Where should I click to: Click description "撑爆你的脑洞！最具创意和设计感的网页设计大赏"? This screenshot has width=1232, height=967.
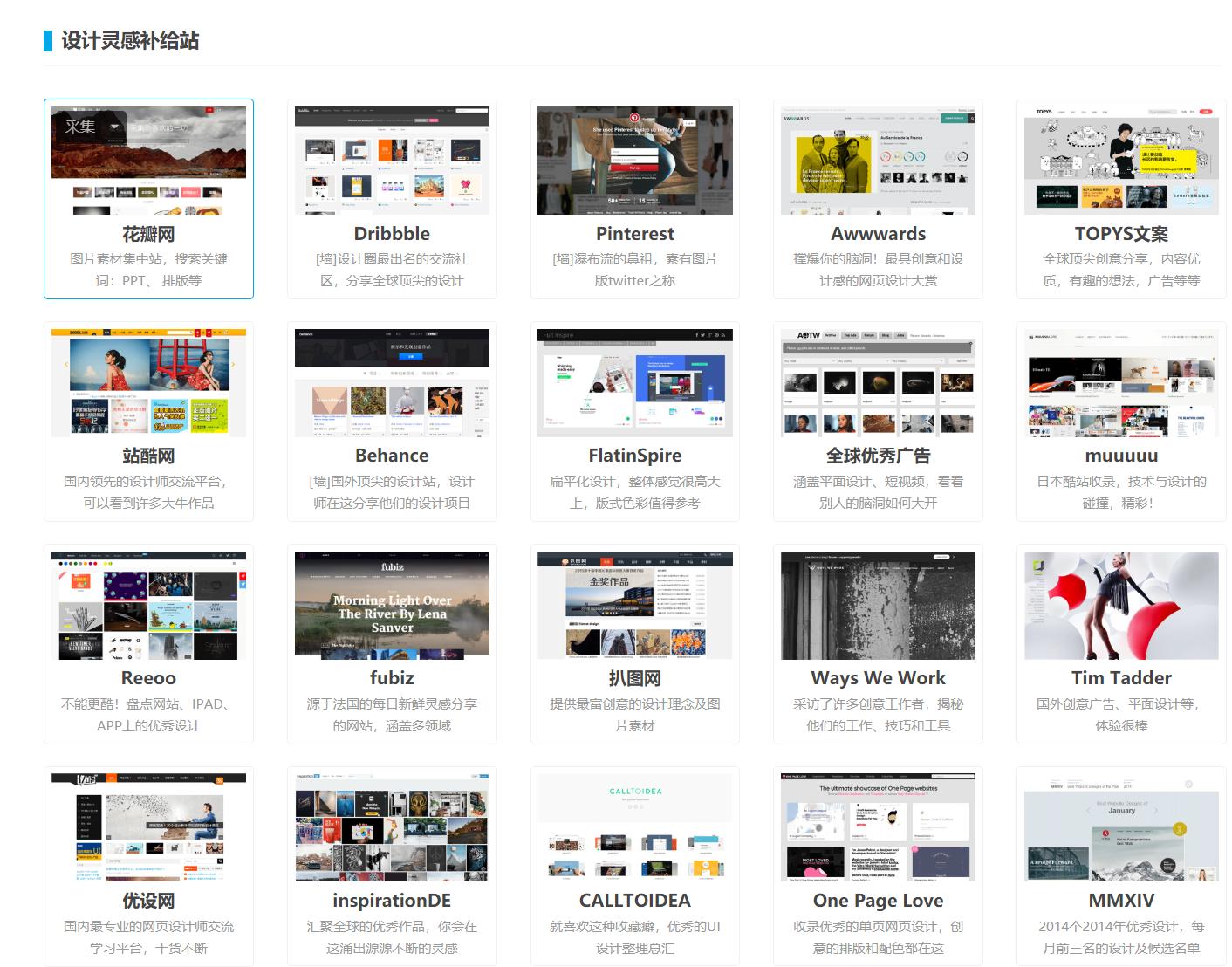coord(878,270)
